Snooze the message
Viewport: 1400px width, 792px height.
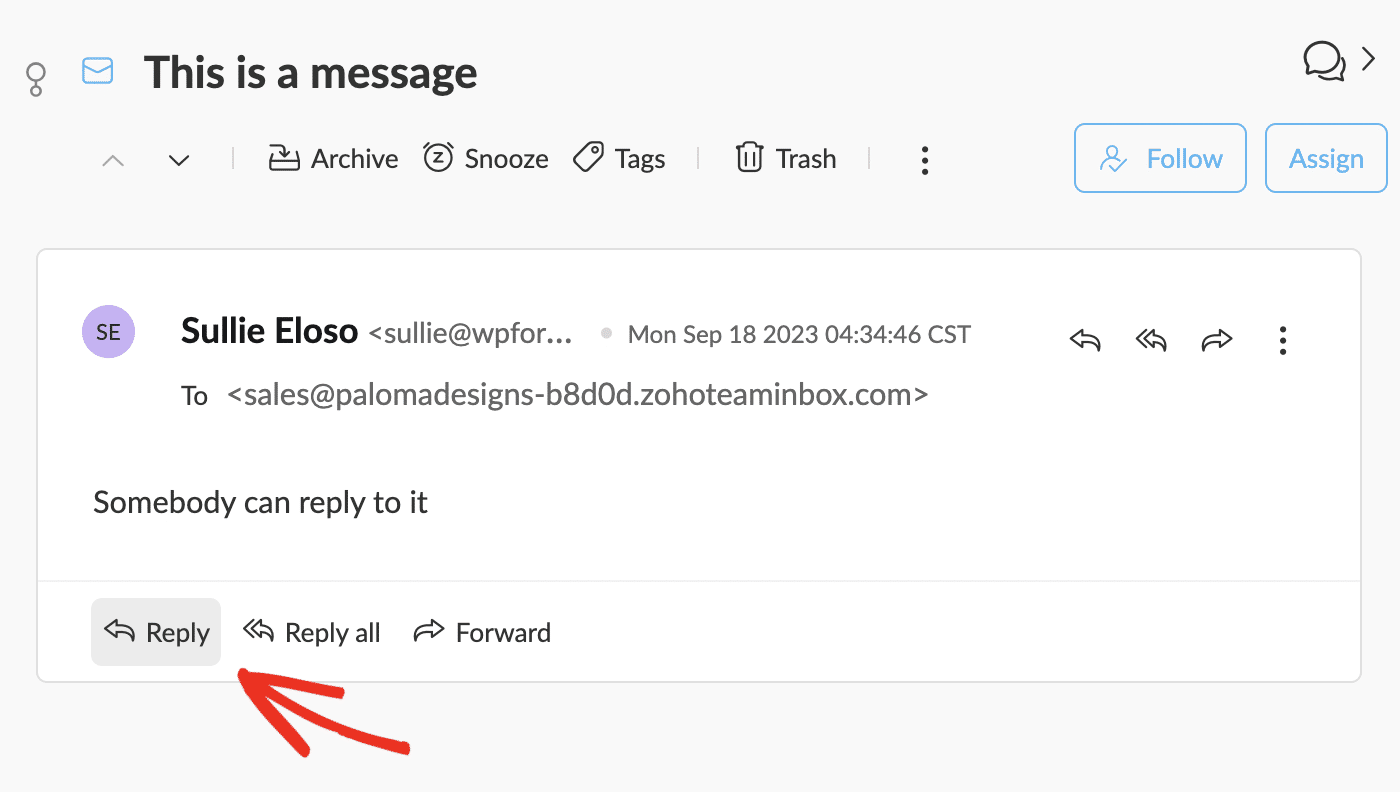(485, 158)
